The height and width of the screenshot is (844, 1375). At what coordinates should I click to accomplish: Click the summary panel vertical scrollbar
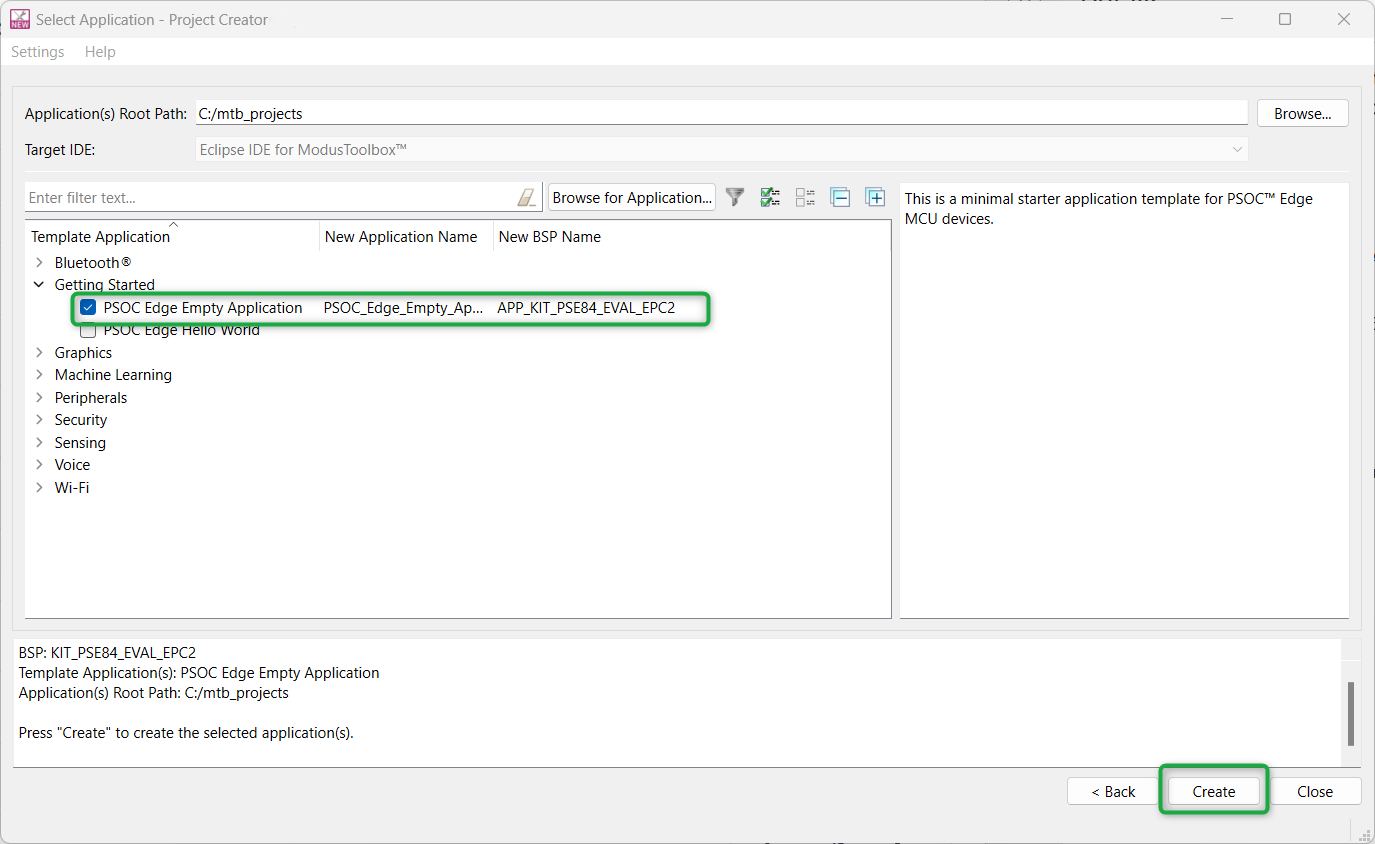[1351, 713]
